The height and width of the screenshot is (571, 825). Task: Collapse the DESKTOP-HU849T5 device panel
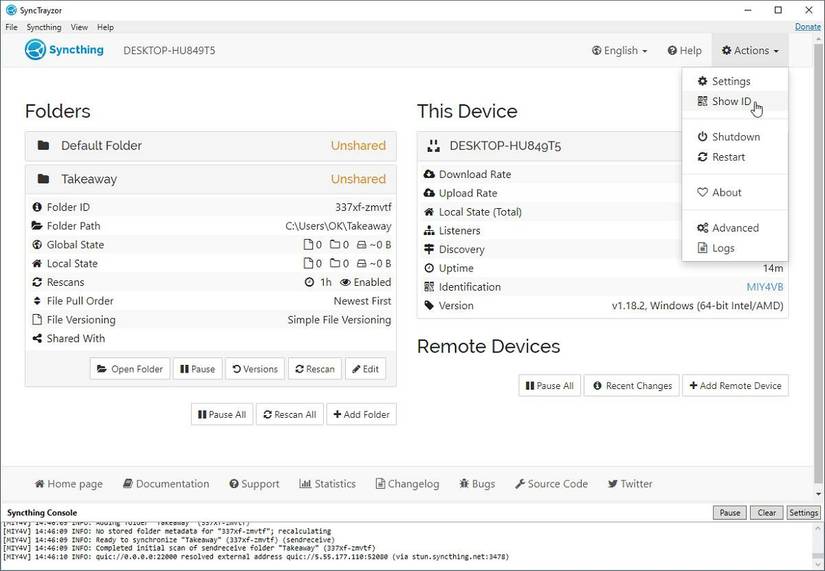click(550, 146)
